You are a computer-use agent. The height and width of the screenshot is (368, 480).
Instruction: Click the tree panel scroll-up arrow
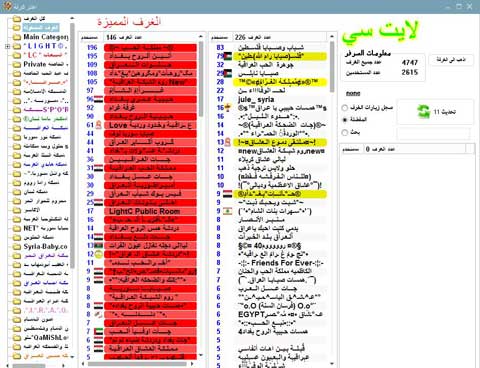pos(72,18)
